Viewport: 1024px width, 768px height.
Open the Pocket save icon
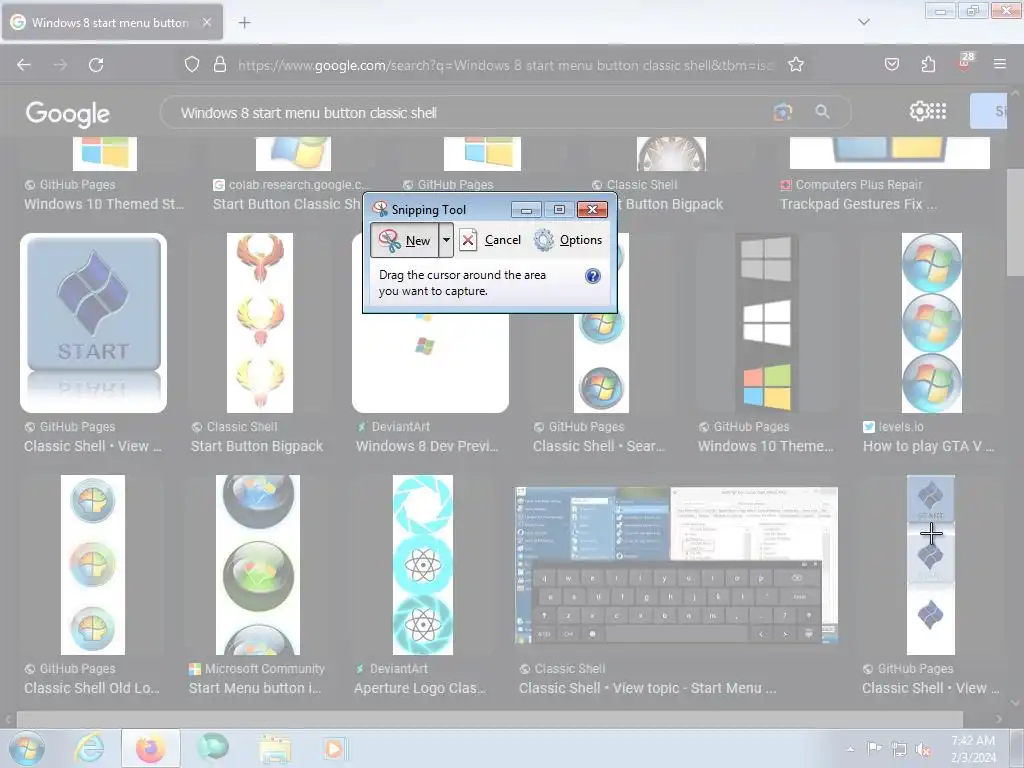[891, 64]
